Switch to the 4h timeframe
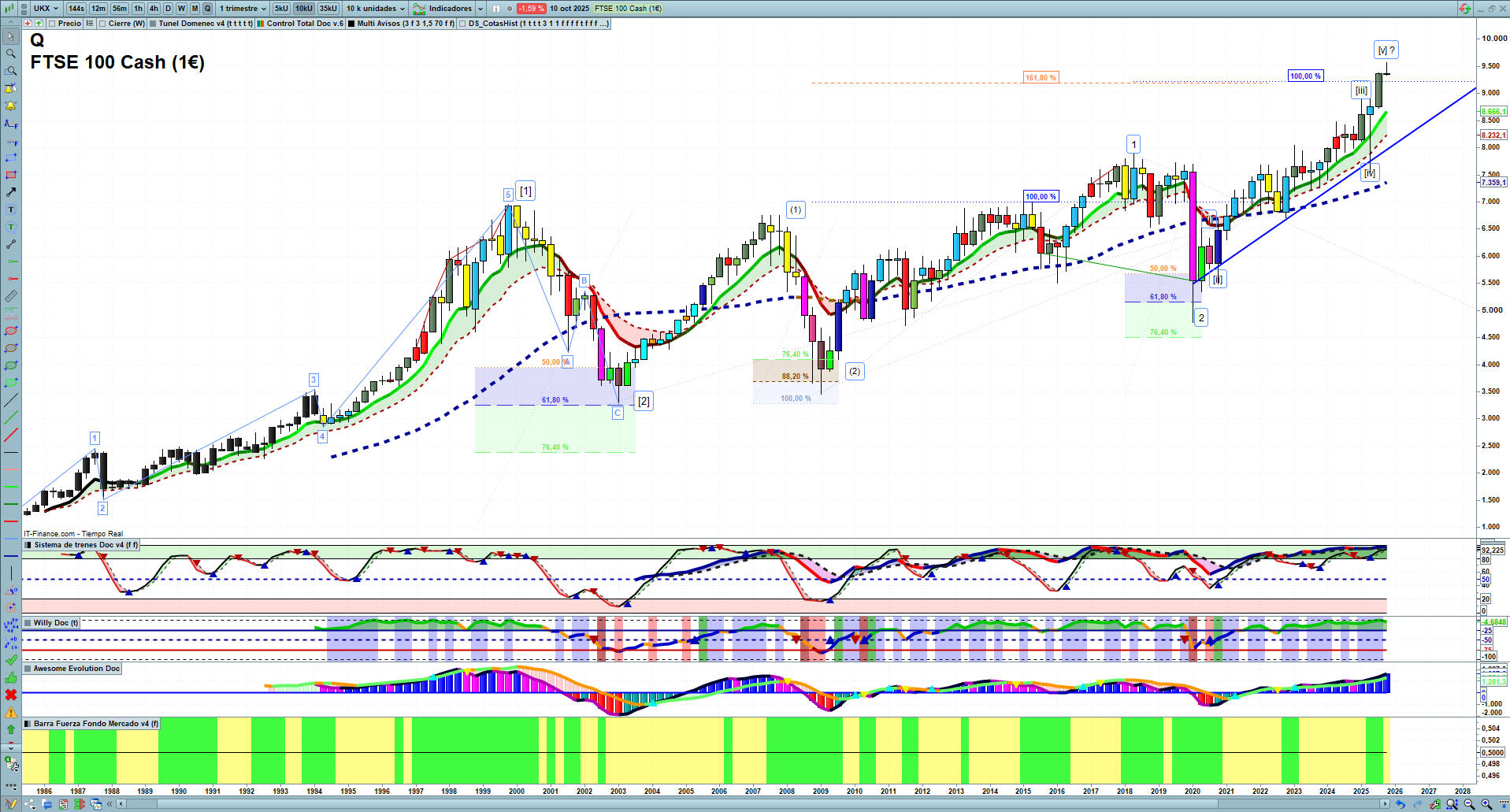The width and height of the screenshot is (1510, 812). pyautogui.click(x=154, y=9)
